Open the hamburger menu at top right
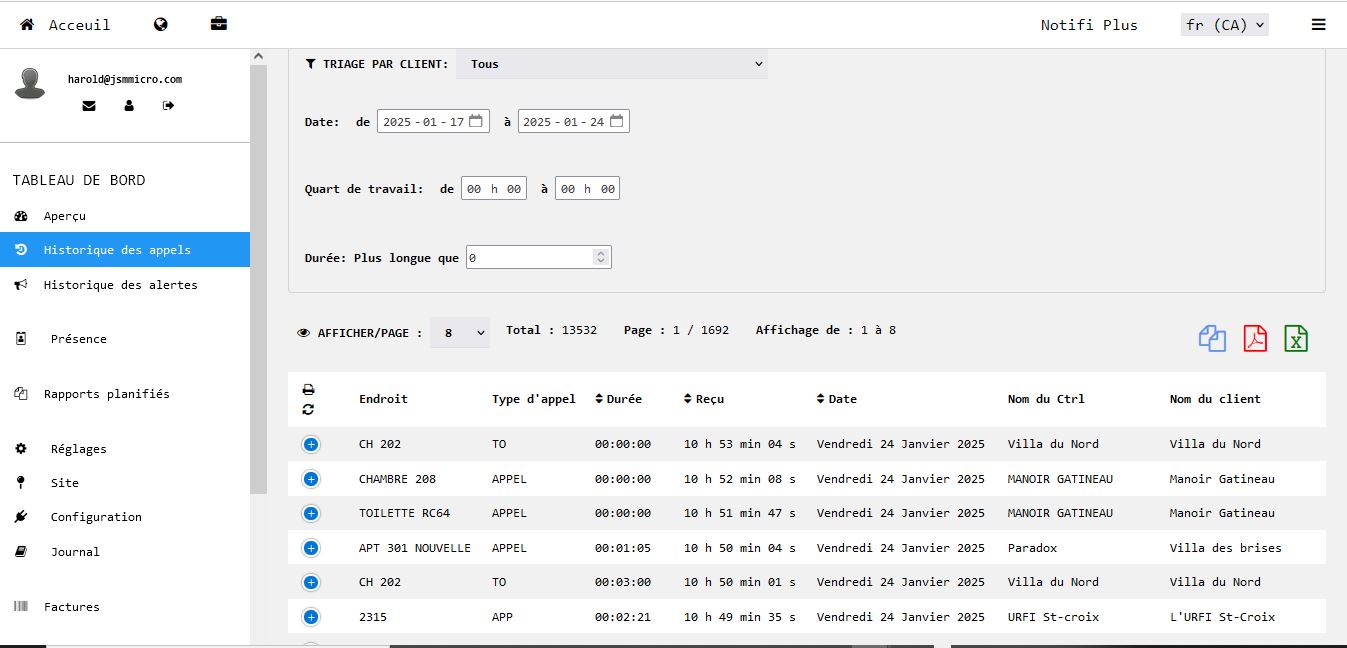 pyautogui.click(x=1318, y=25)
